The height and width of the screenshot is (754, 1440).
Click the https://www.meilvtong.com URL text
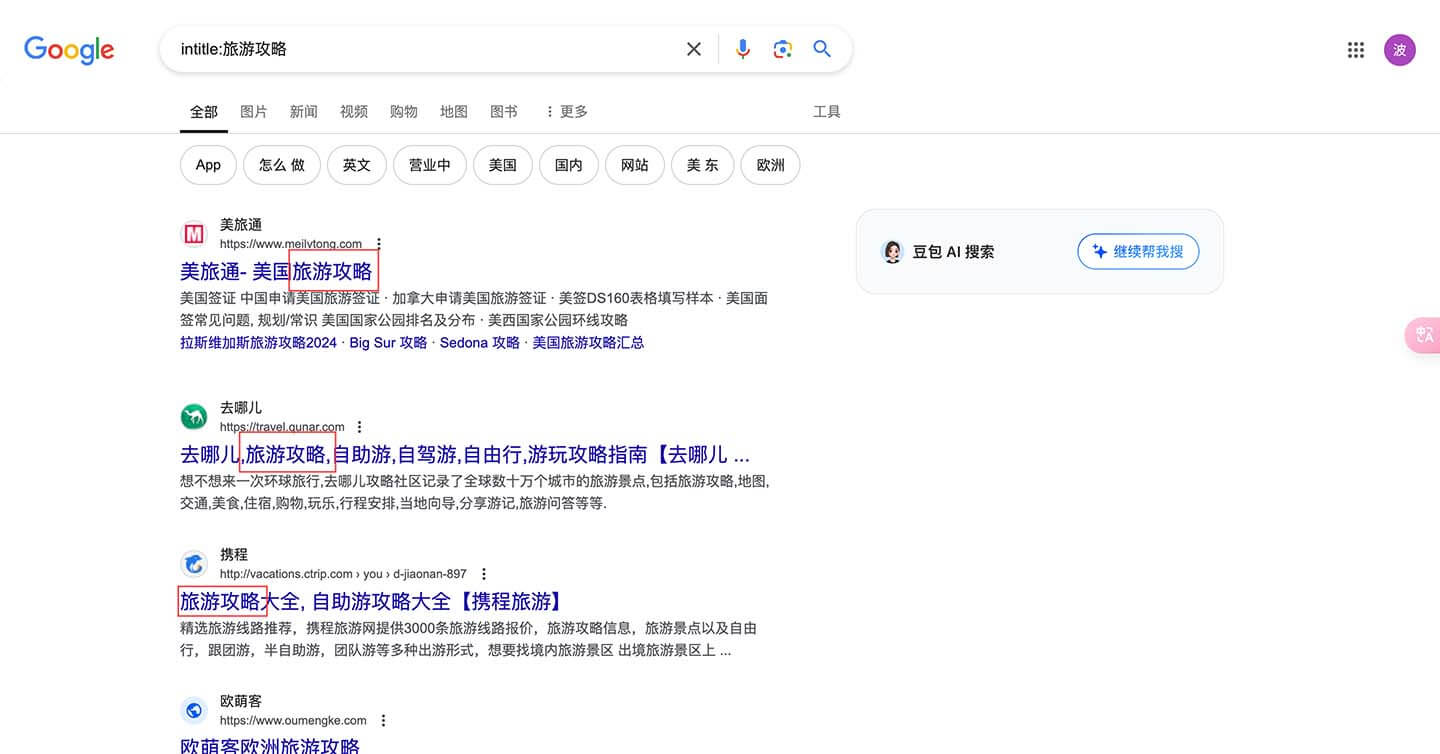[291, 244]
